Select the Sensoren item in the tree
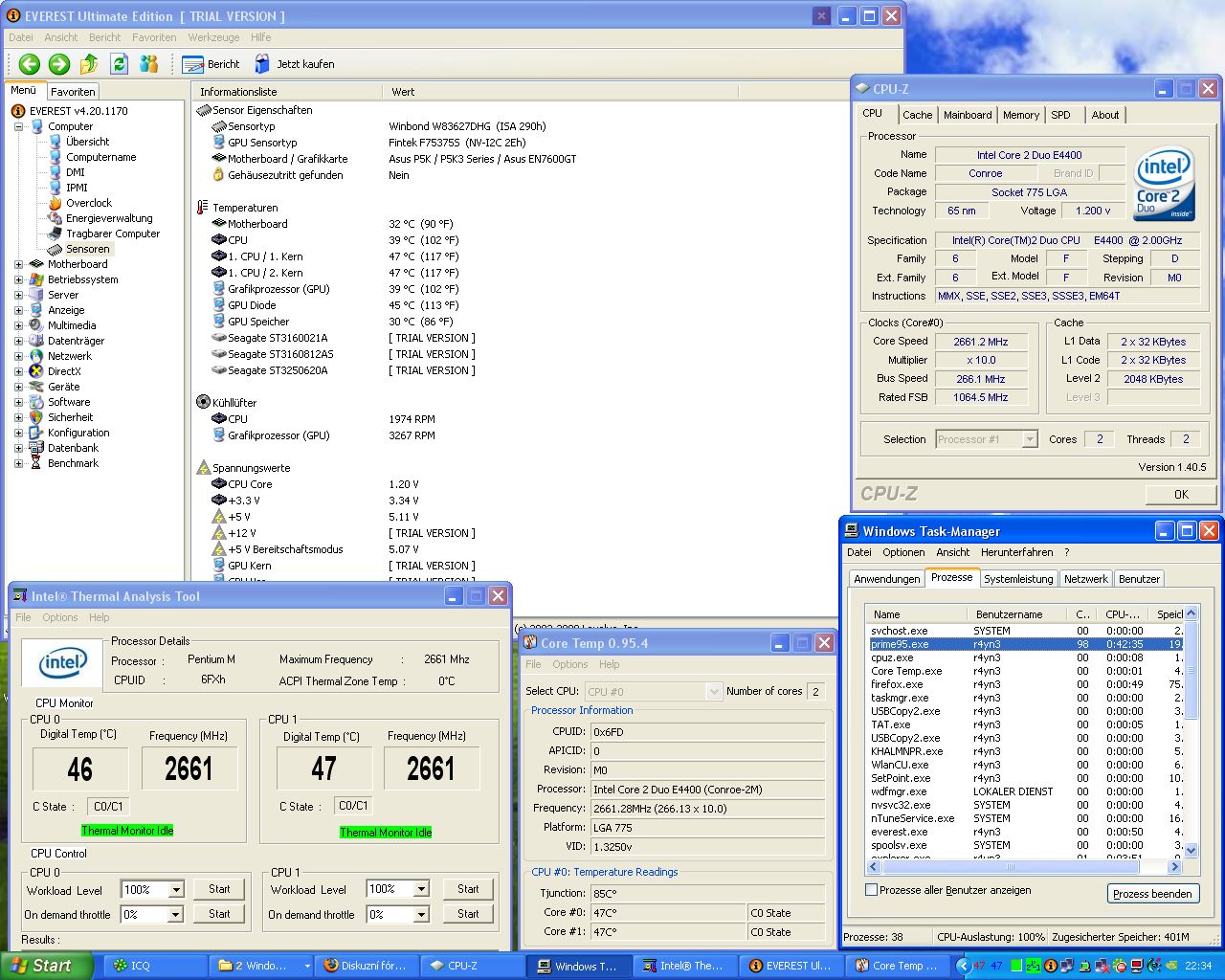 click(87, 249)
